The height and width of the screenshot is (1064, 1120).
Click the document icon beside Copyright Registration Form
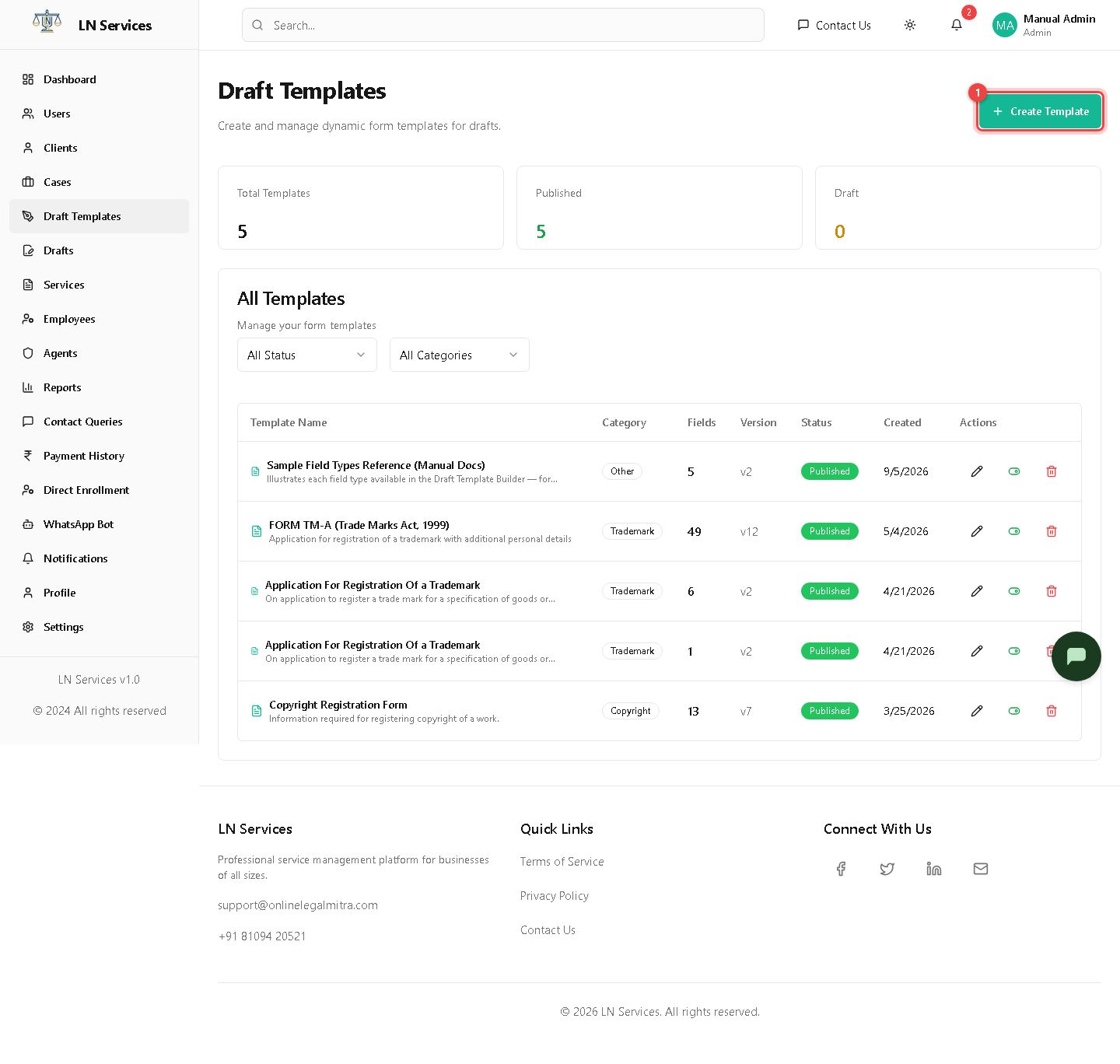pos(257,711)
